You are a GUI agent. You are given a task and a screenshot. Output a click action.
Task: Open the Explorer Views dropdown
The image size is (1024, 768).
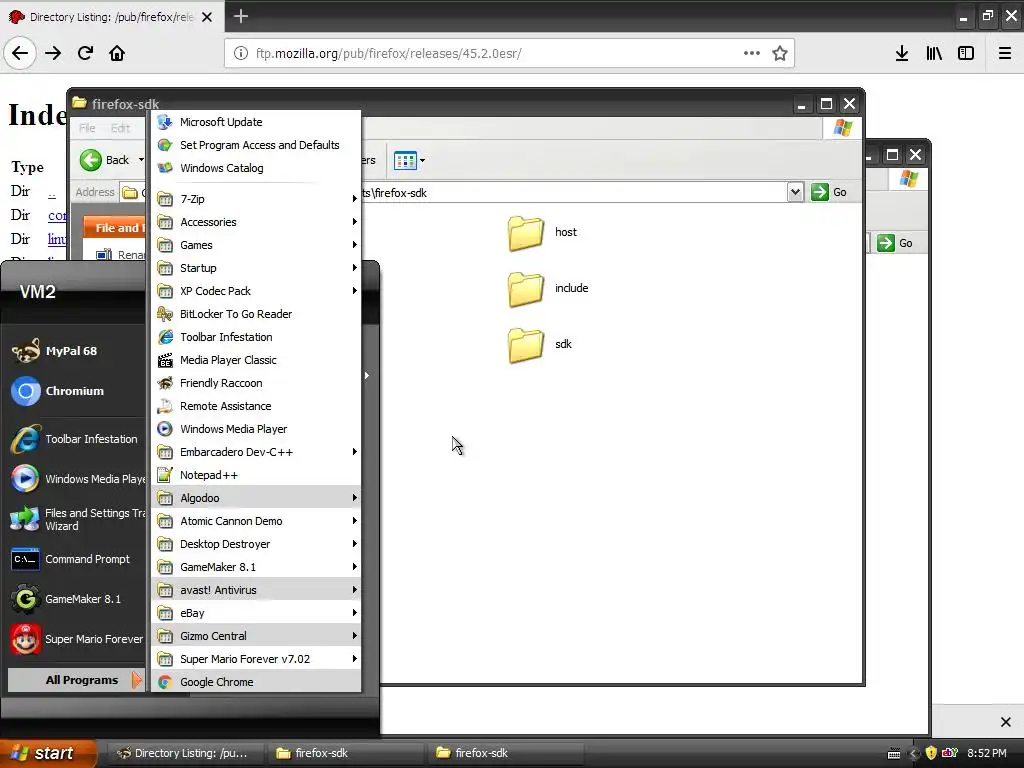422,160
